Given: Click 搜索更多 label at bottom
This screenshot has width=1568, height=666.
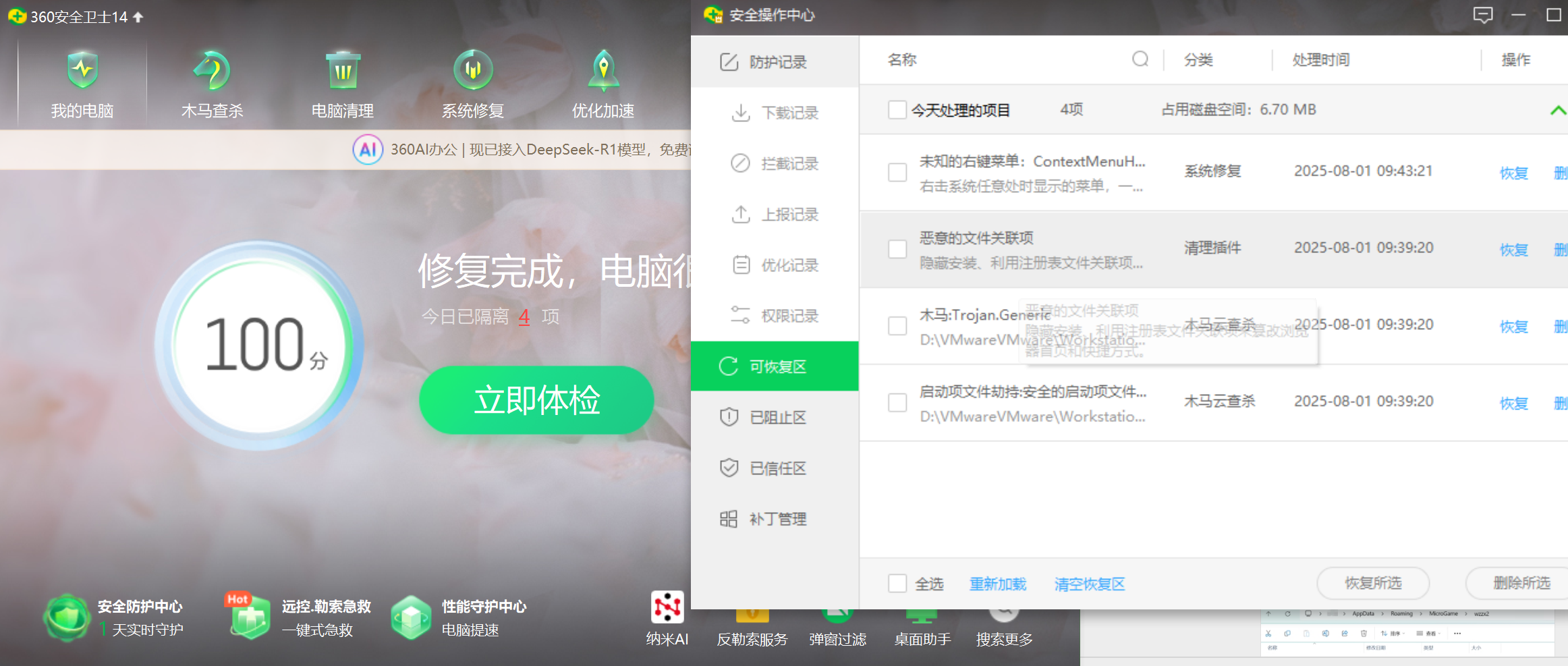Looking at the screenshot, I should (1004, 639).
